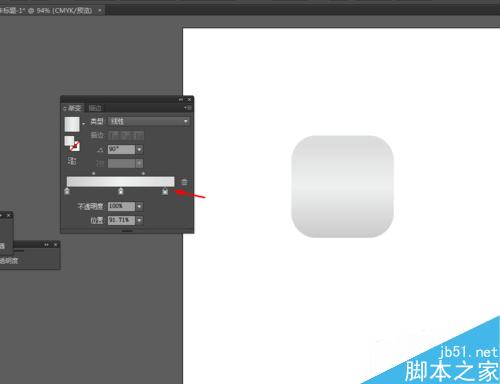The width and height of the screenshot is (500, 384).
Task: Open the 类型 (Type) dropdown showing 线性
Action: (x=149, y=121)
